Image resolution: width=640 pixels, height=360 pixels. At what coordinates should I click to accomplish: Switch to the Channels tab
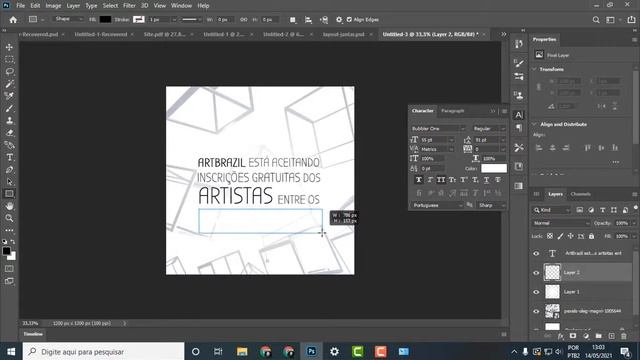click(x=580, y=194)
